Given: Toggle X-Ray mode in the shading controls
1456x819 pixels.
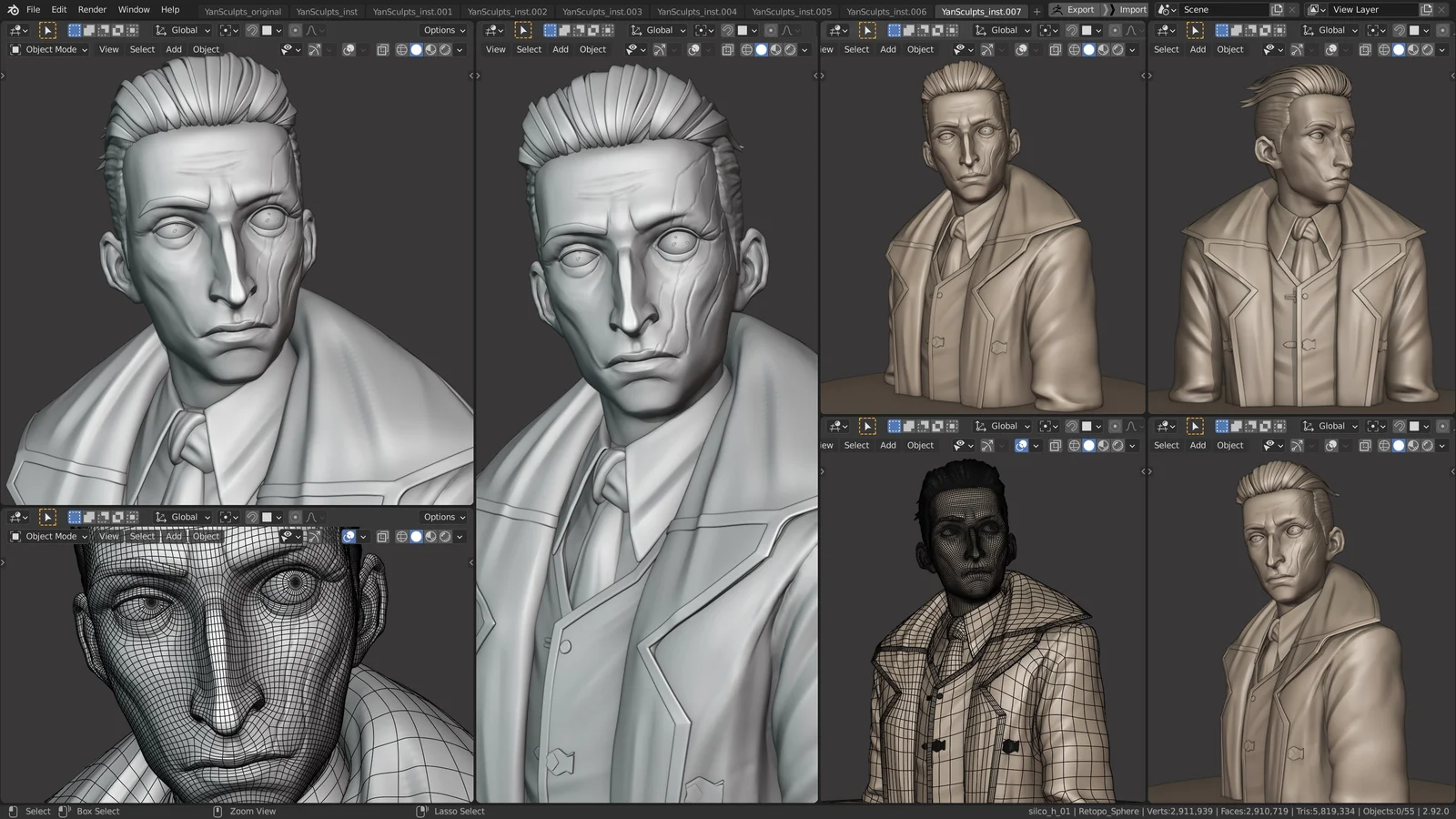Looking at the screenshot, I should [383, 50].
